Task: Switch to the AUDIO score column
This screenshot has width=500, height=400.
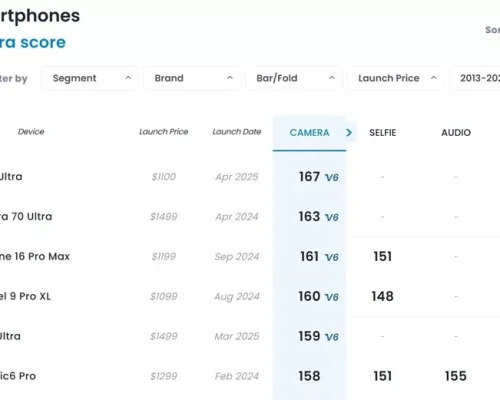Action: tap(456, 133)
